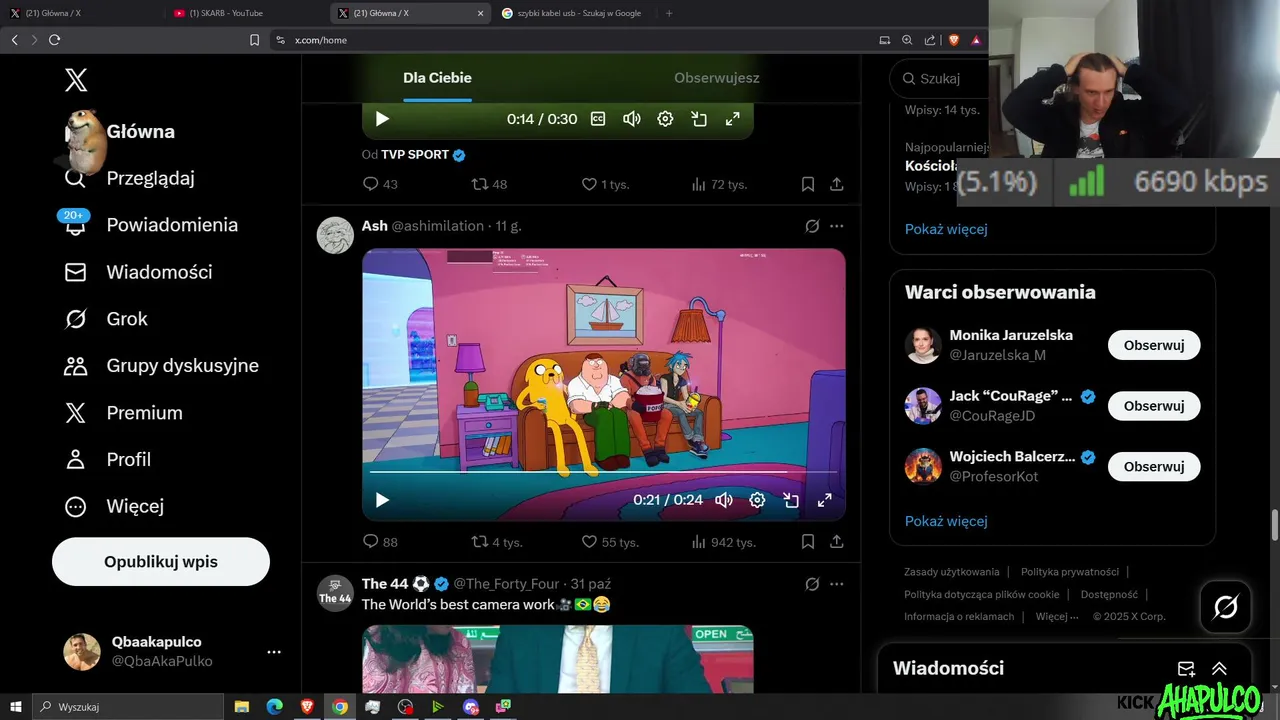View analytics on Ash's post
1280x720 pixels.
[x=723, y=542]
